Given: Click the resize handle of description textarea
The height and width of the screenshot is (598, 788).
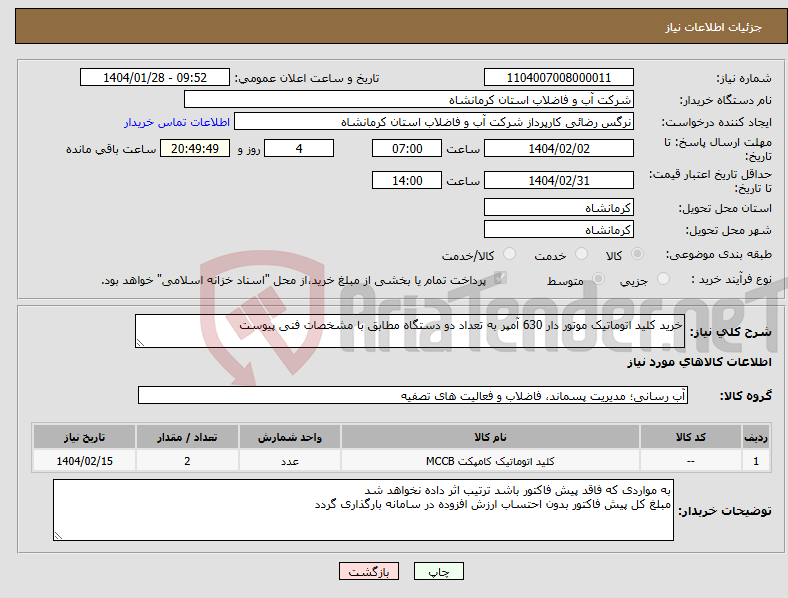Looking at the screenshot, I should (x=140, y=343).
